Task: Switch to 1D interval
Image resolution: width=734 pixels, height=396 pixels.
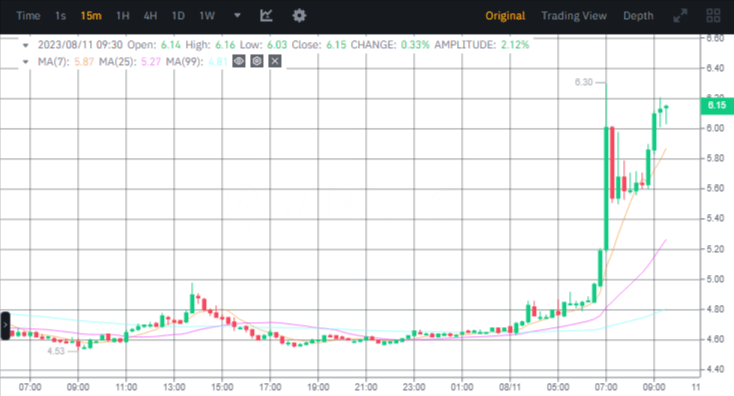Action: point(178,16)
